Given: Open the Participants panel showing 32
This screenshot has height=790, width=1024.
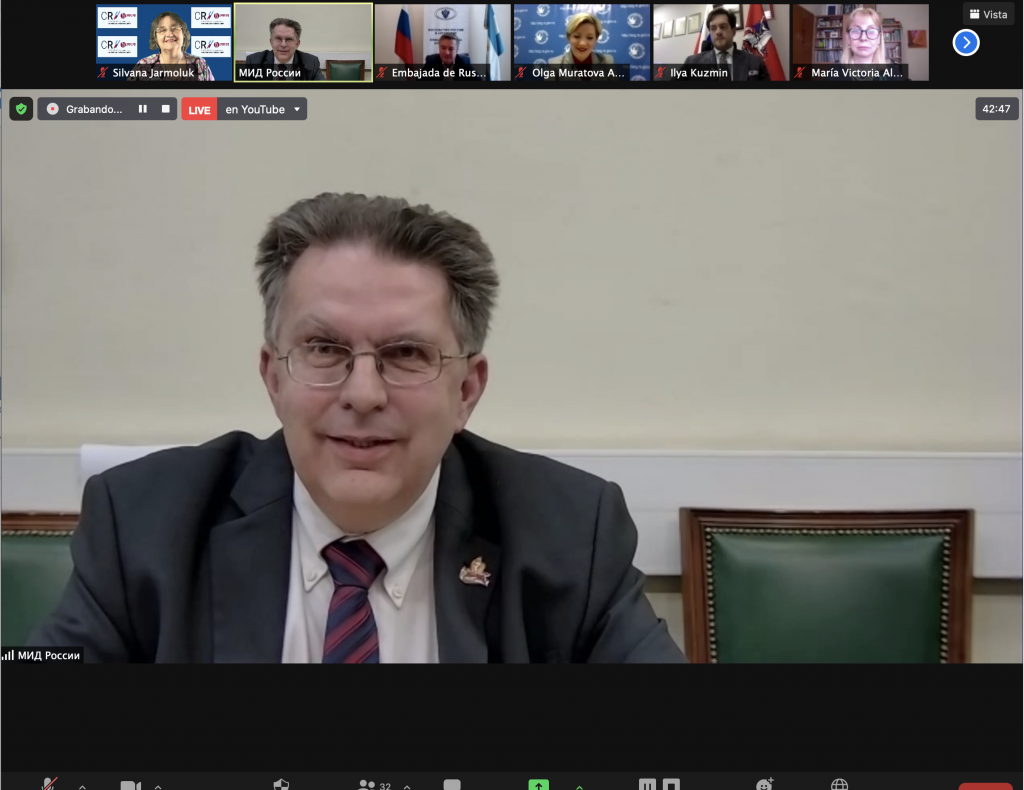Looking at the screenshot, I should tap(369, 785).
